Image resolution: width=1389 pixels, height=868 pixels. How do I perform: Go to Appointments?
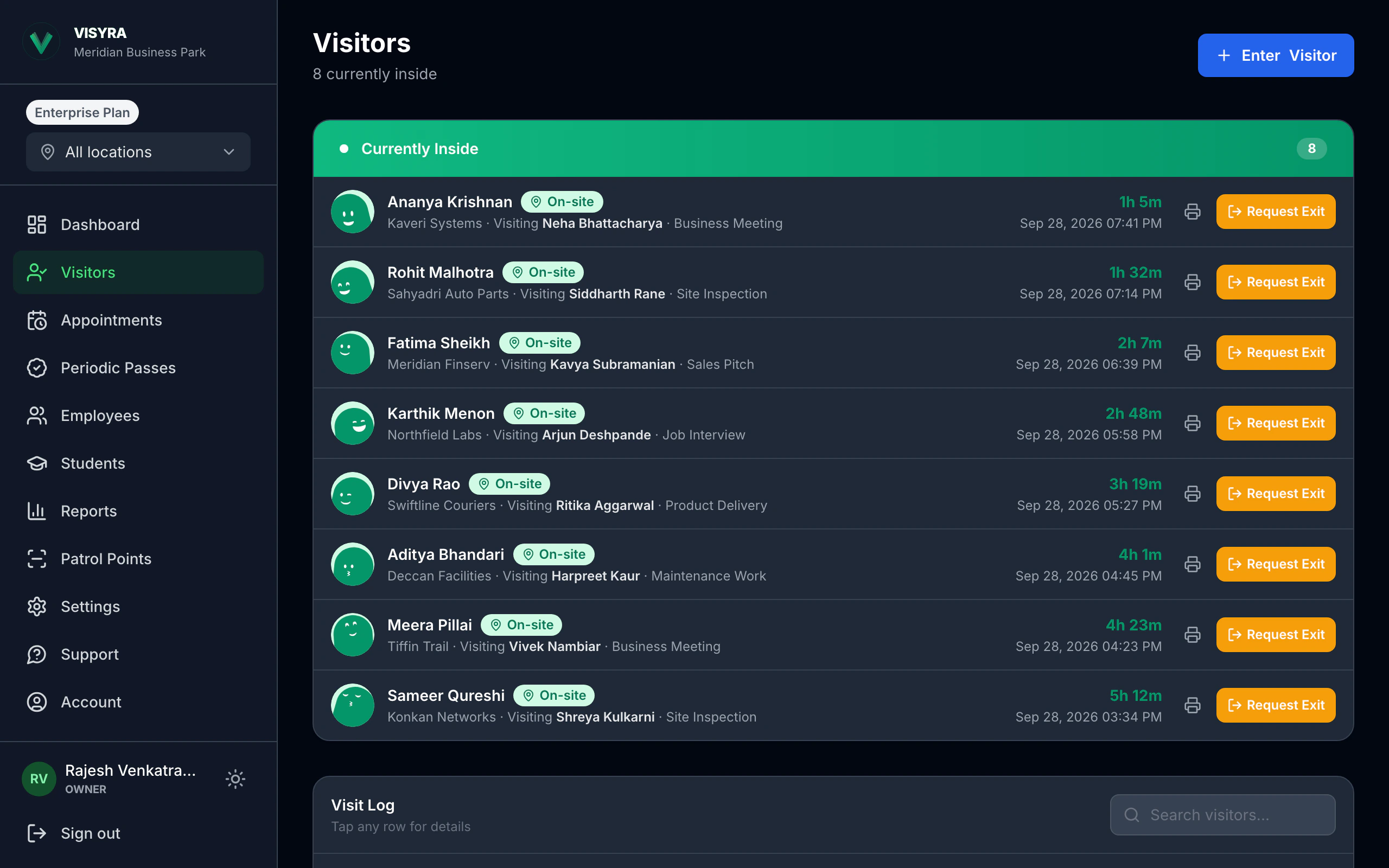138,320
